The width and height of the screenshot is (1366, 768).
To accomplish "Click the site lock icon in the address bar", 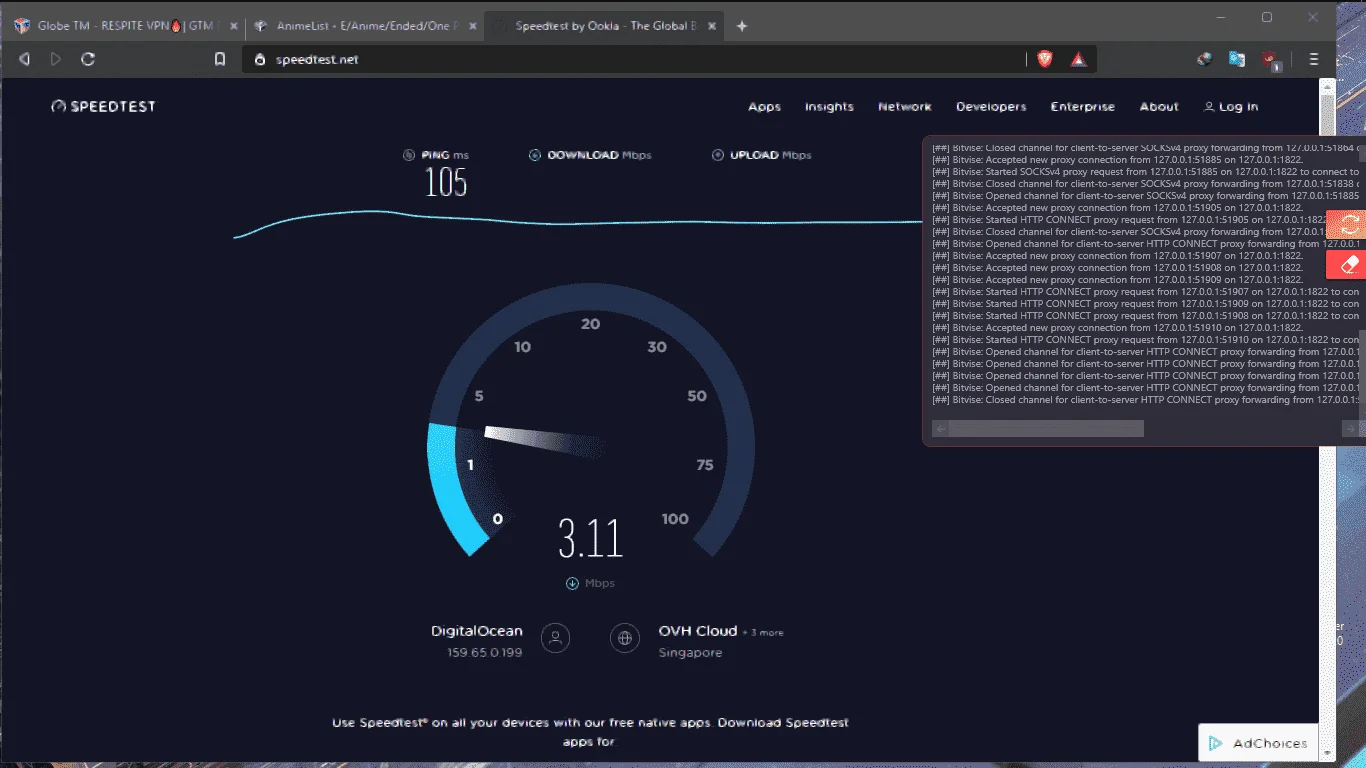I will tap(258, 60).
